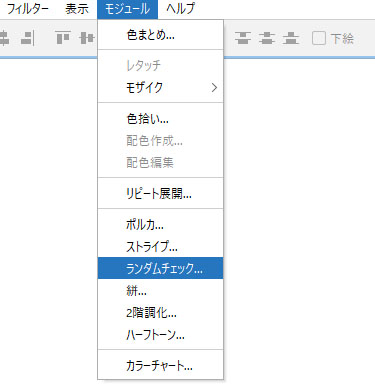Click the align horizontal centers toolbar icon
This screenshot has height=387, width=375.
4,38
